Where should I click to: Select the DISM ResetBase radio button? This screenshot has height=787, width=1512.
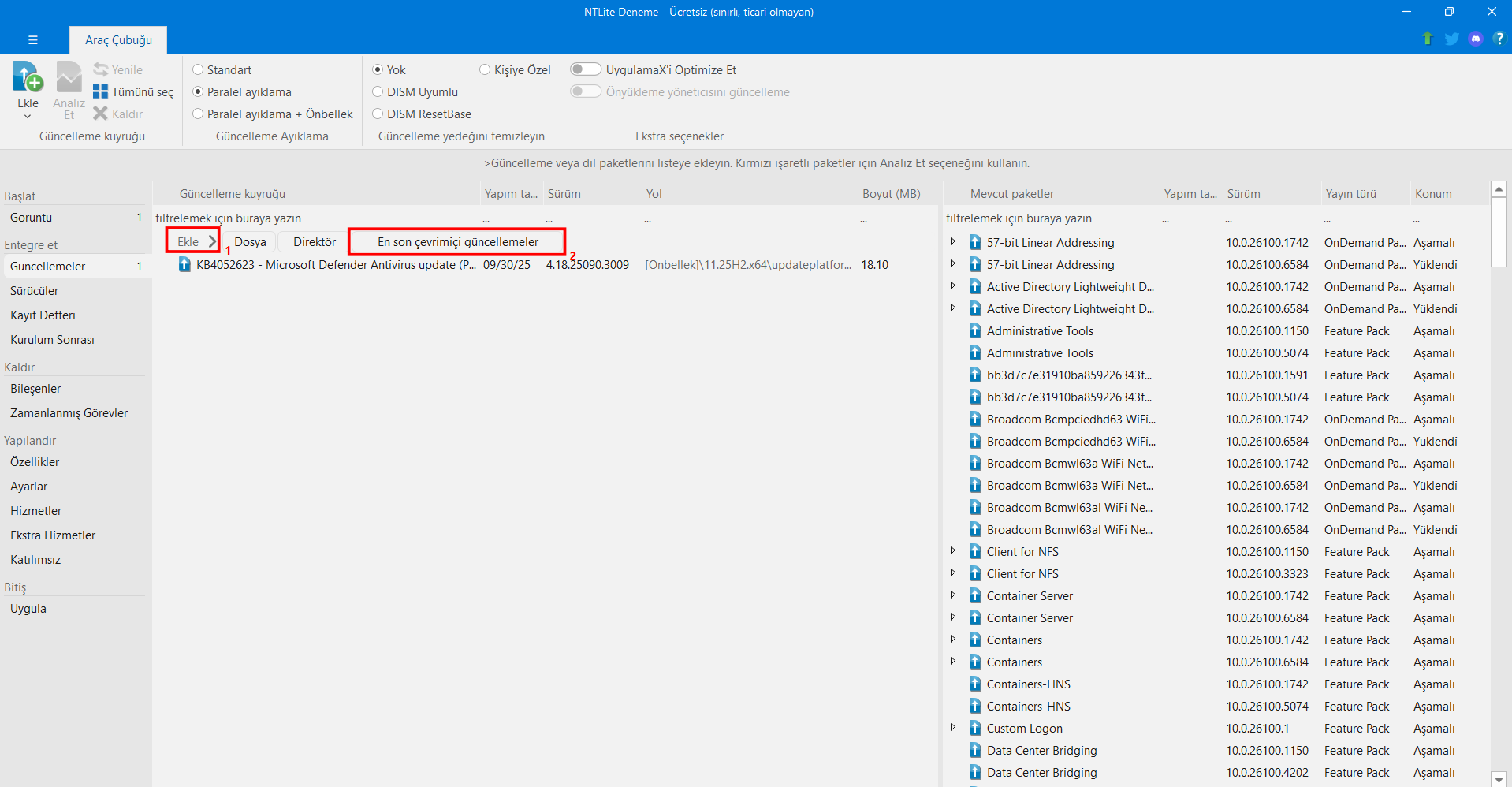click(378, 114)
